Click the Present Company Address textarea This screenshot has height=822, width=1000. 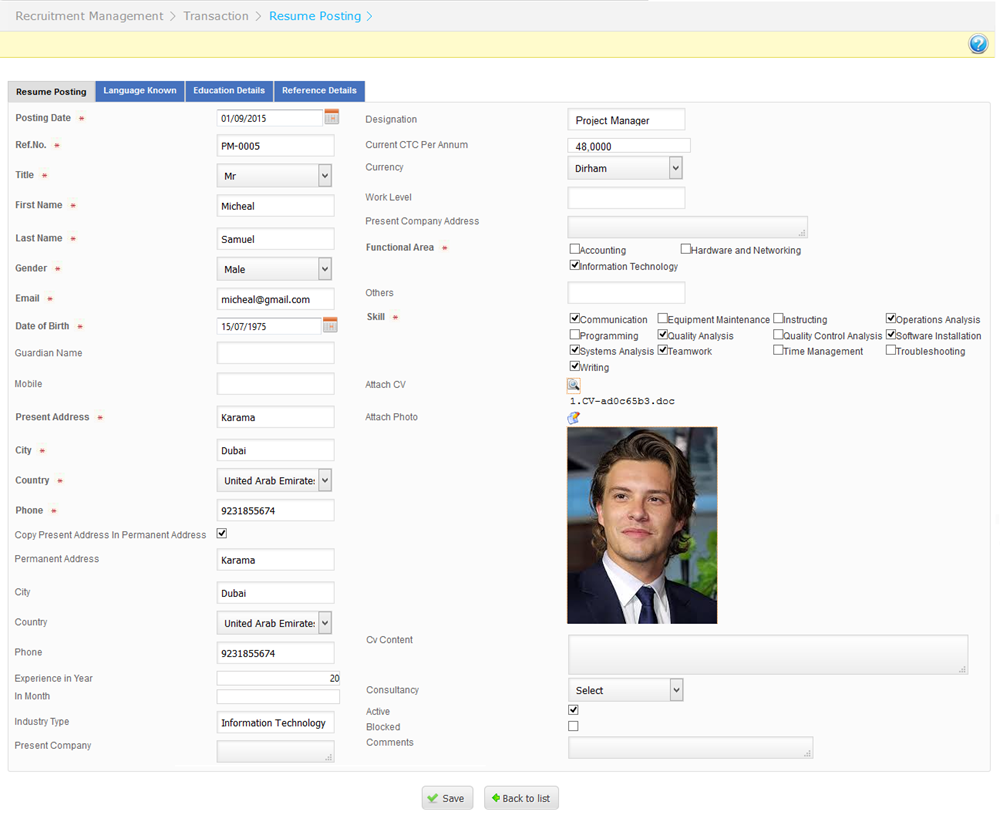(x=688, y=227)
